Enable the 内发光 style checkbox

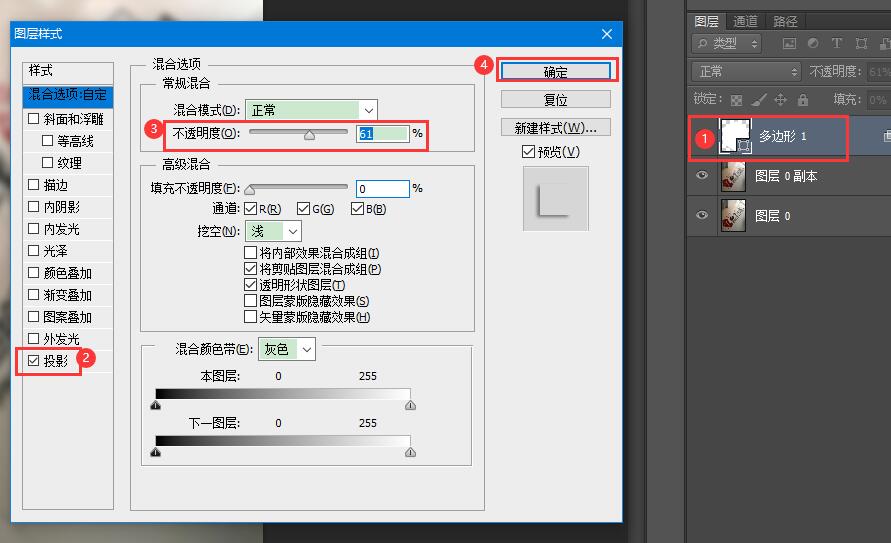point(34,228)
